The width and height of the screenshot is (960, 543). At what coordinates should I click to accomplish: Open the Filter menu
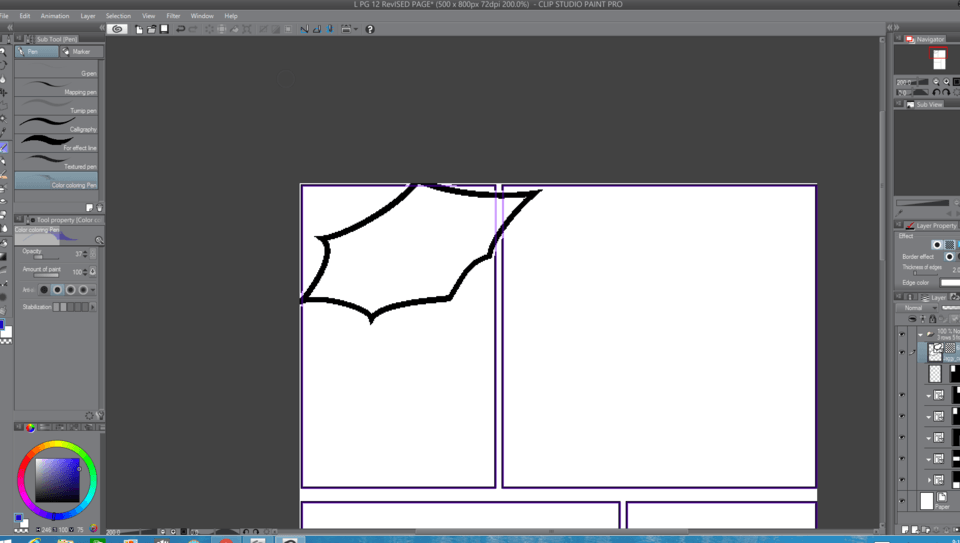coord(173,16)
